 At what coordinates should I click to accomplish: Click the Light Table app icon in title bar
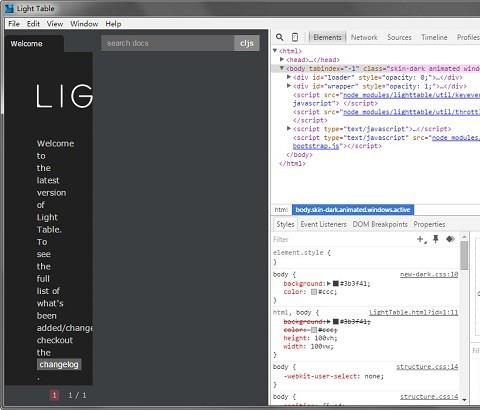pos(9,8)
